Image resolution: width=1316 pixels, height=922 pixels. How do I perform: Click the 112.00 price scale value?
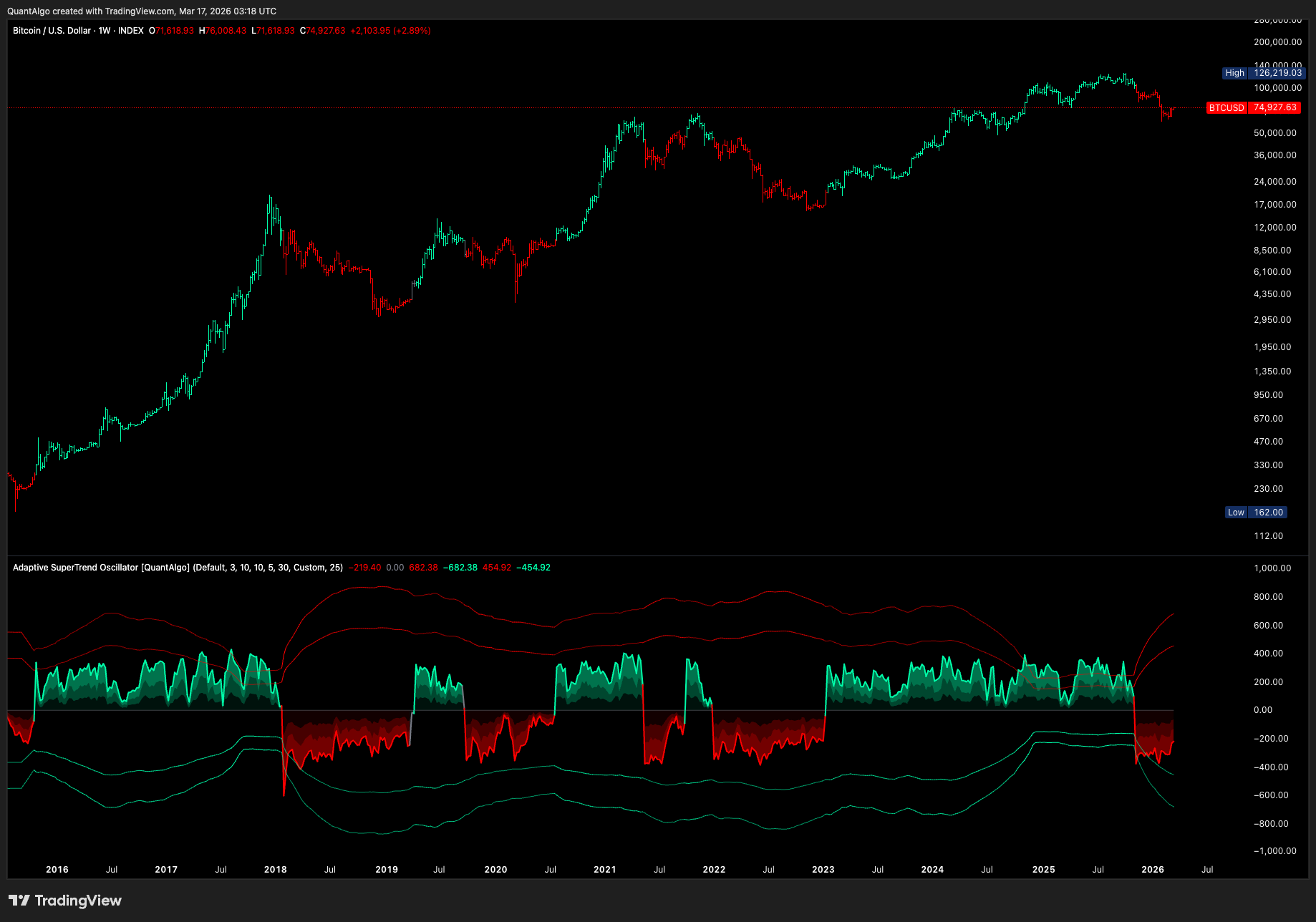coord(1269,536)
